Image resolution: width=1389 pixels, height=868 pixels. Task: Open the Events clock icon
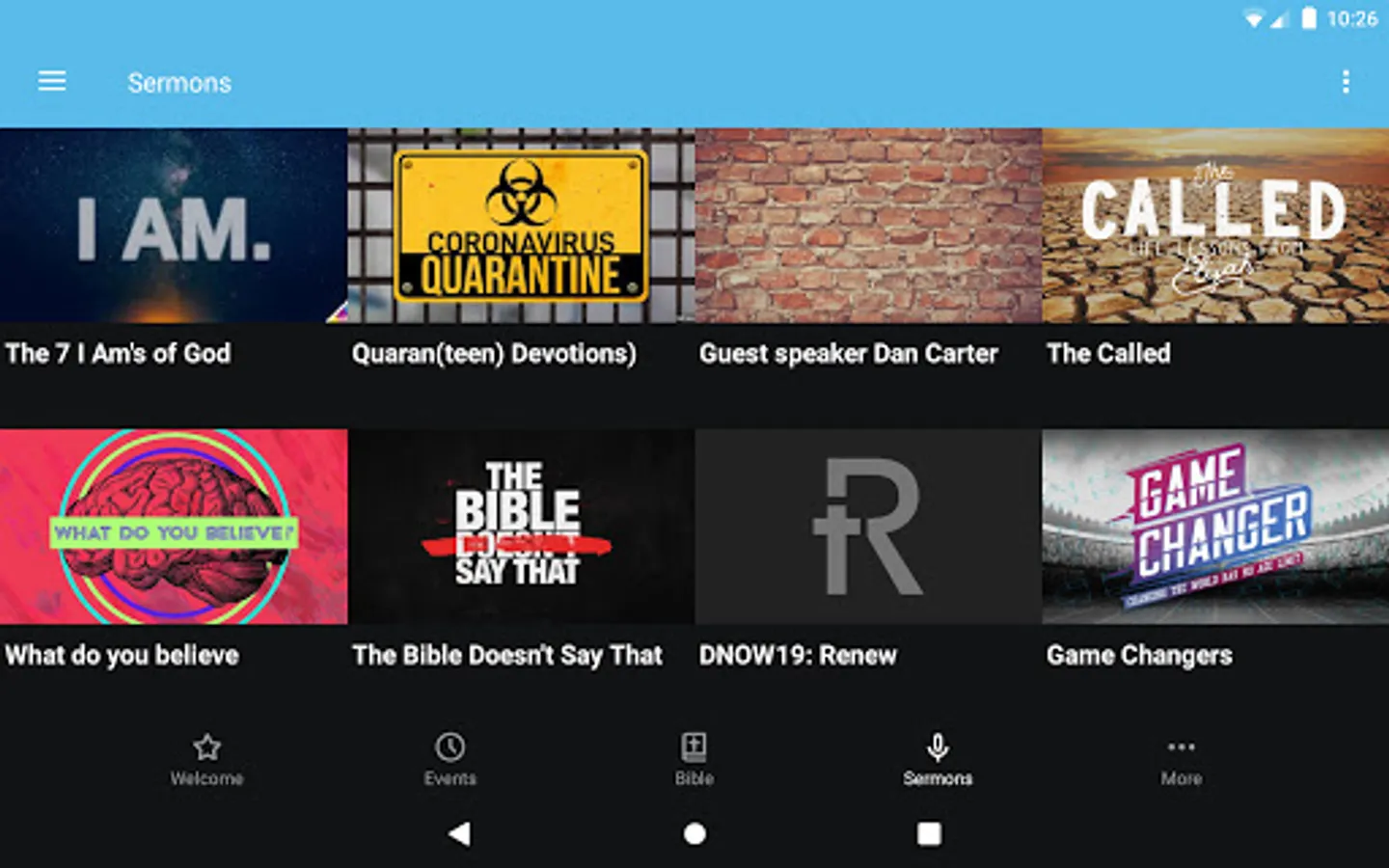[x=449, y=746]
